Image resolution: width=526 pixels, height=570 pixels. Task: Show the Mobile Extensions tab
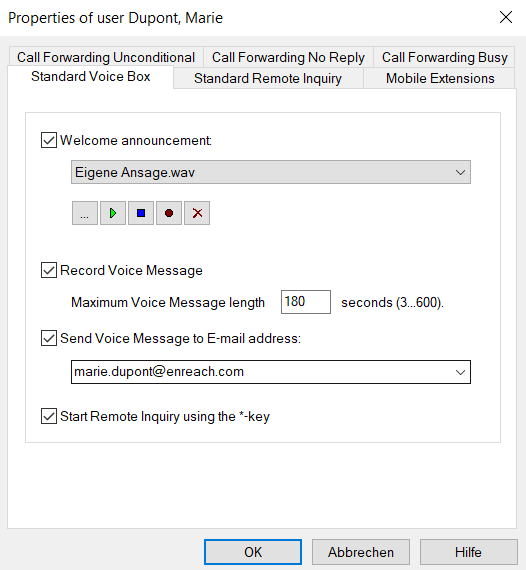439,78
